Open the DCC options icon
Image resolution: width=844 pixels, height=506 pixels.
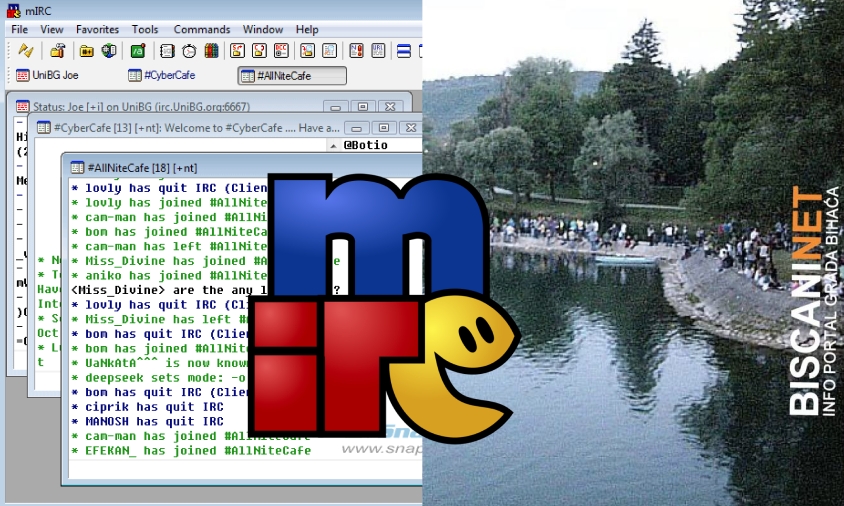click(282, 51)
